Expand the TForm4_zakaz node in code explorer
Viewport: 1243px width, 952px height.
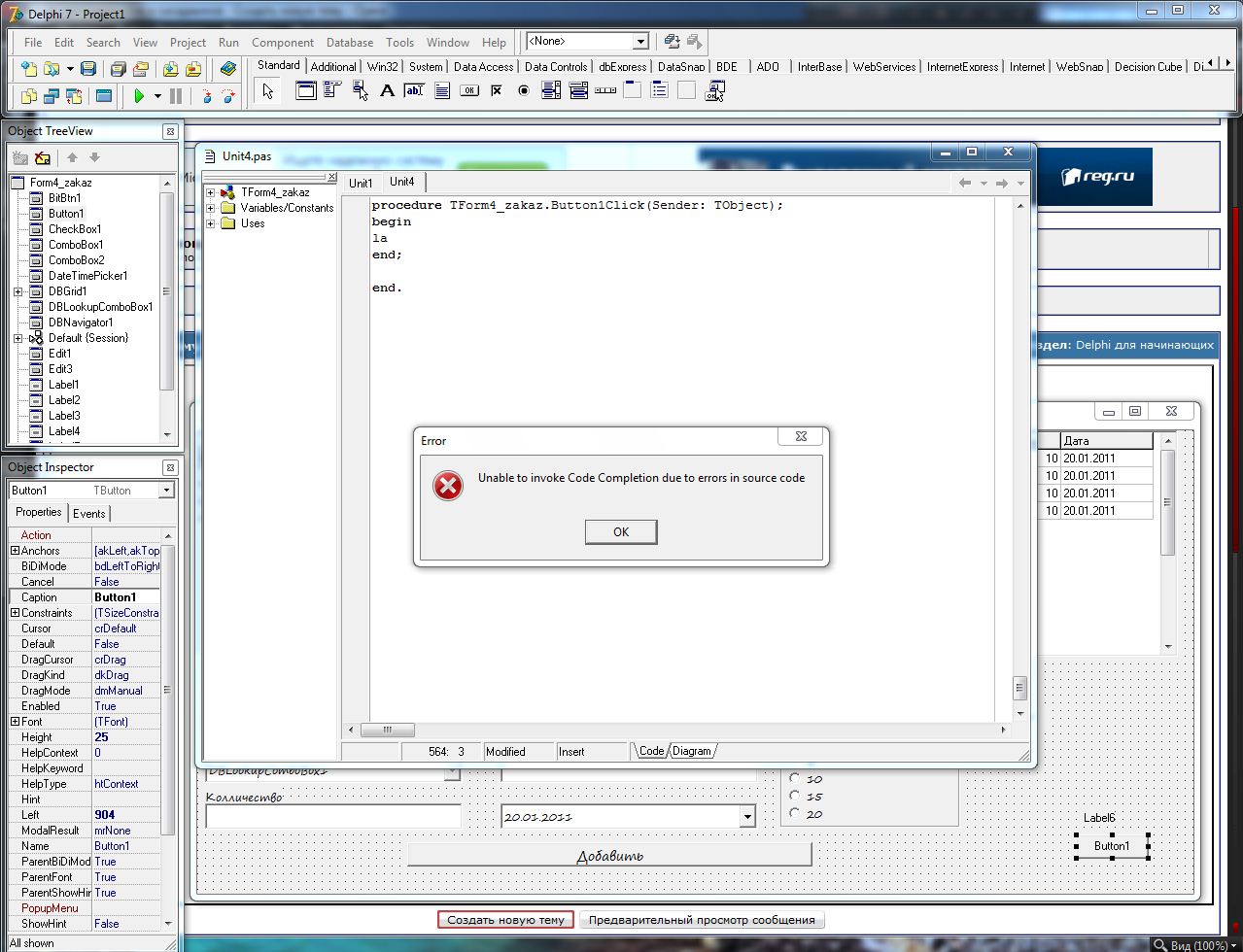(210, 192)
